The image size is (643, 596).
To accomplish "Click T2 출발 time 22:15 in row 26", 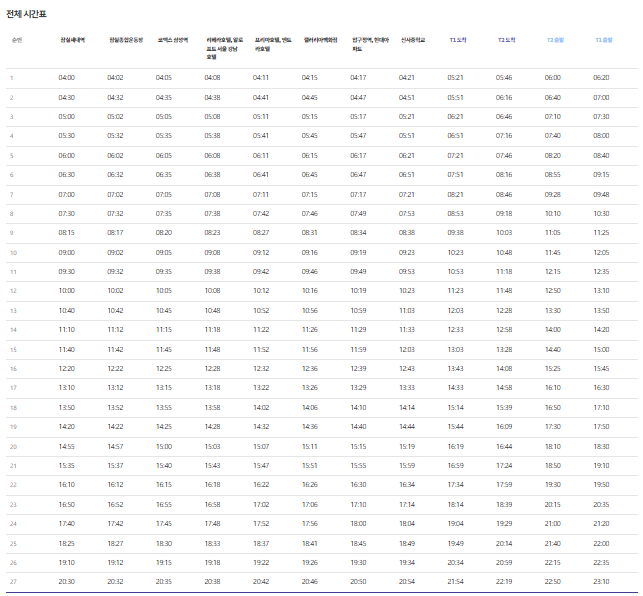I will (552, 562).
